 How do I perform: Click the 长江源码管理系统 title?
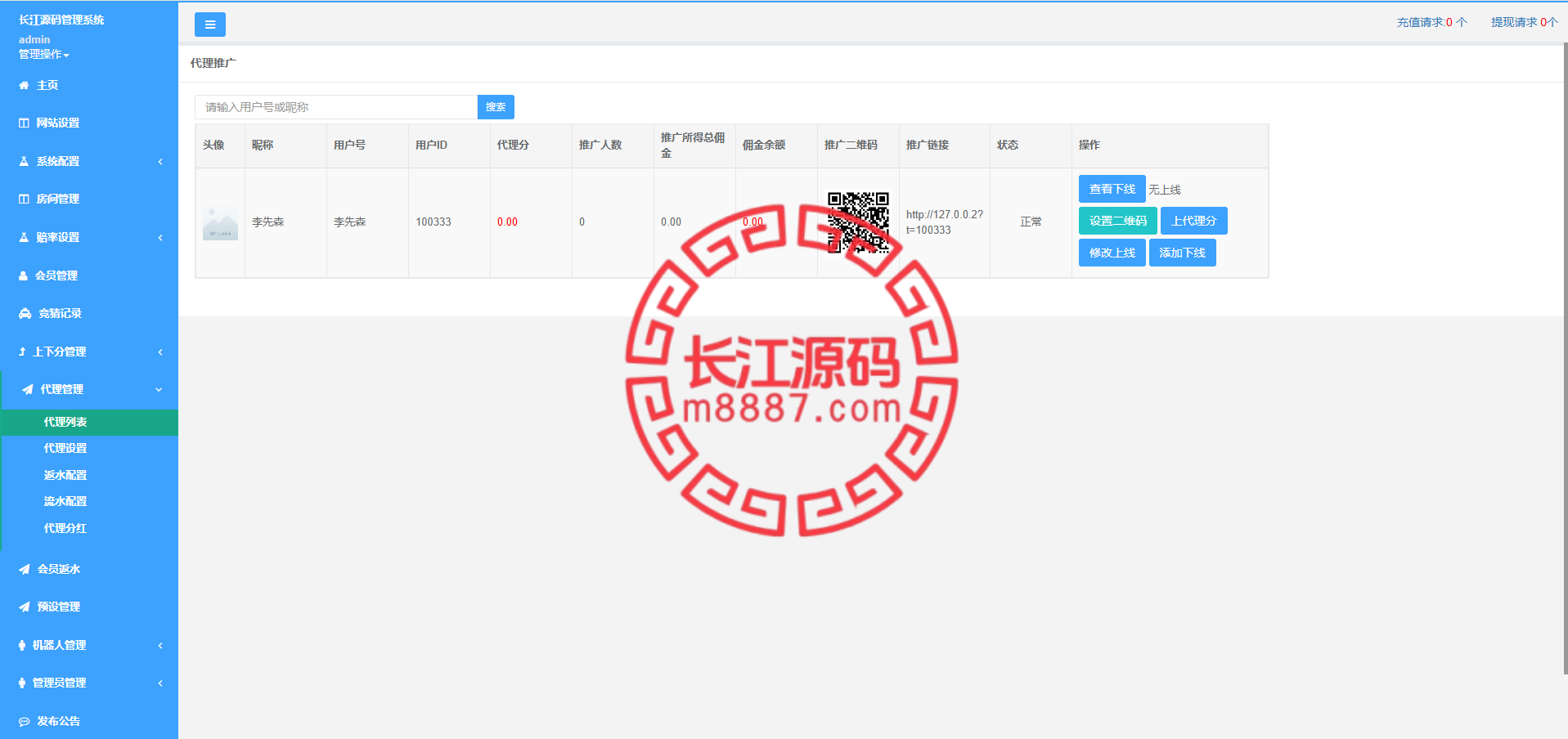61,20
